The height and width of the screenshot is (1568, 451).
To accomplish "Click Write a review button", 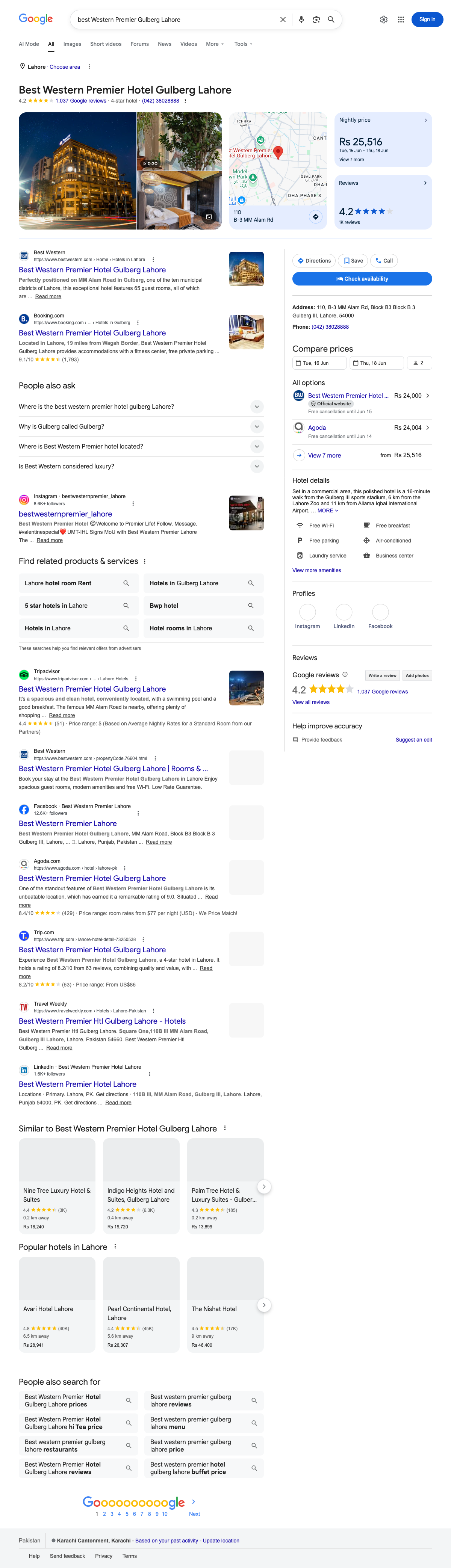I will point(382,676).
